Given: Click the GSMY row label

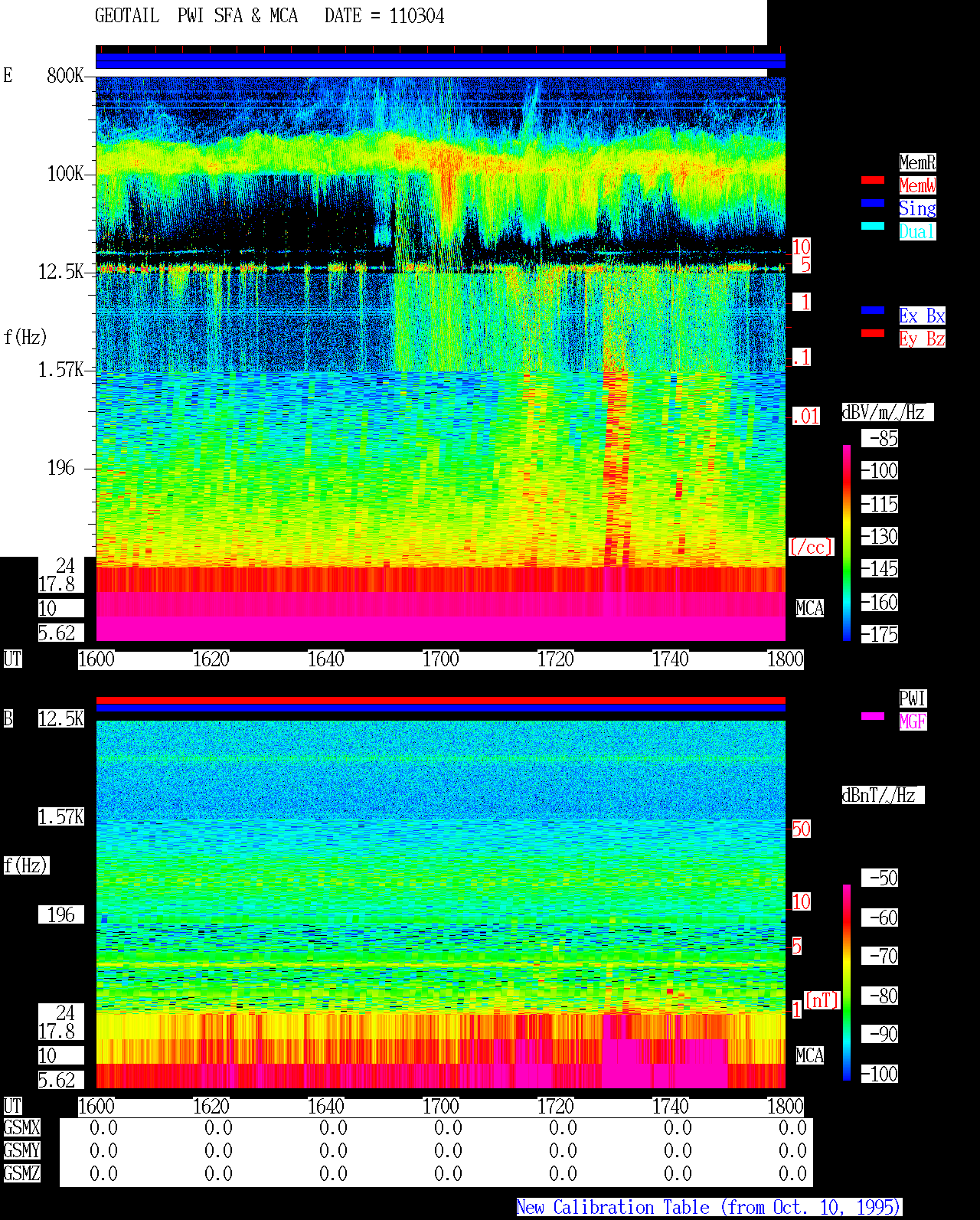Looking at the screenshot, I should pyautogui.click(x=21, y=1150).
